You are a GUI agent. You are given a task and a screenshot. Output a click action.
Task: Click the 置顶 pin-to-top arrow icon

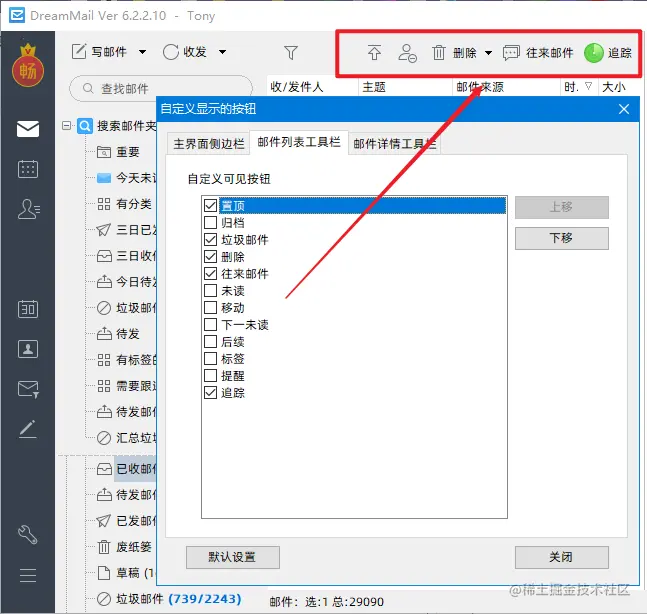point(374,53)
